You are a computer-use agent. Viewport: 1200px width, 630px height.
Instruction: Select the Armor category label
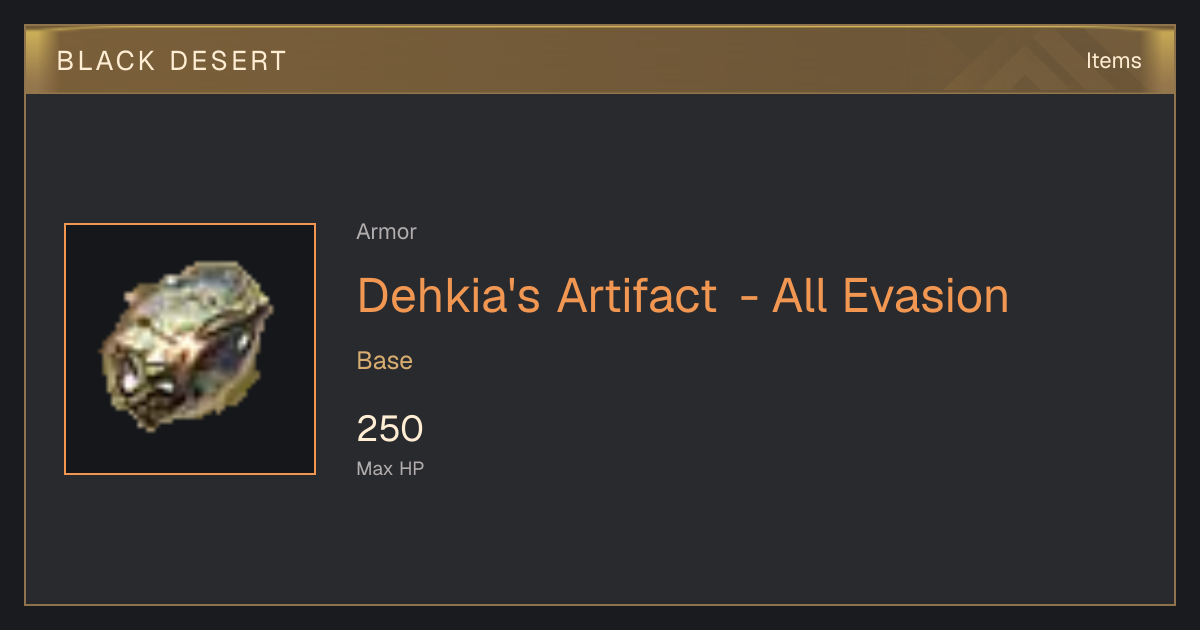point(386,232)
